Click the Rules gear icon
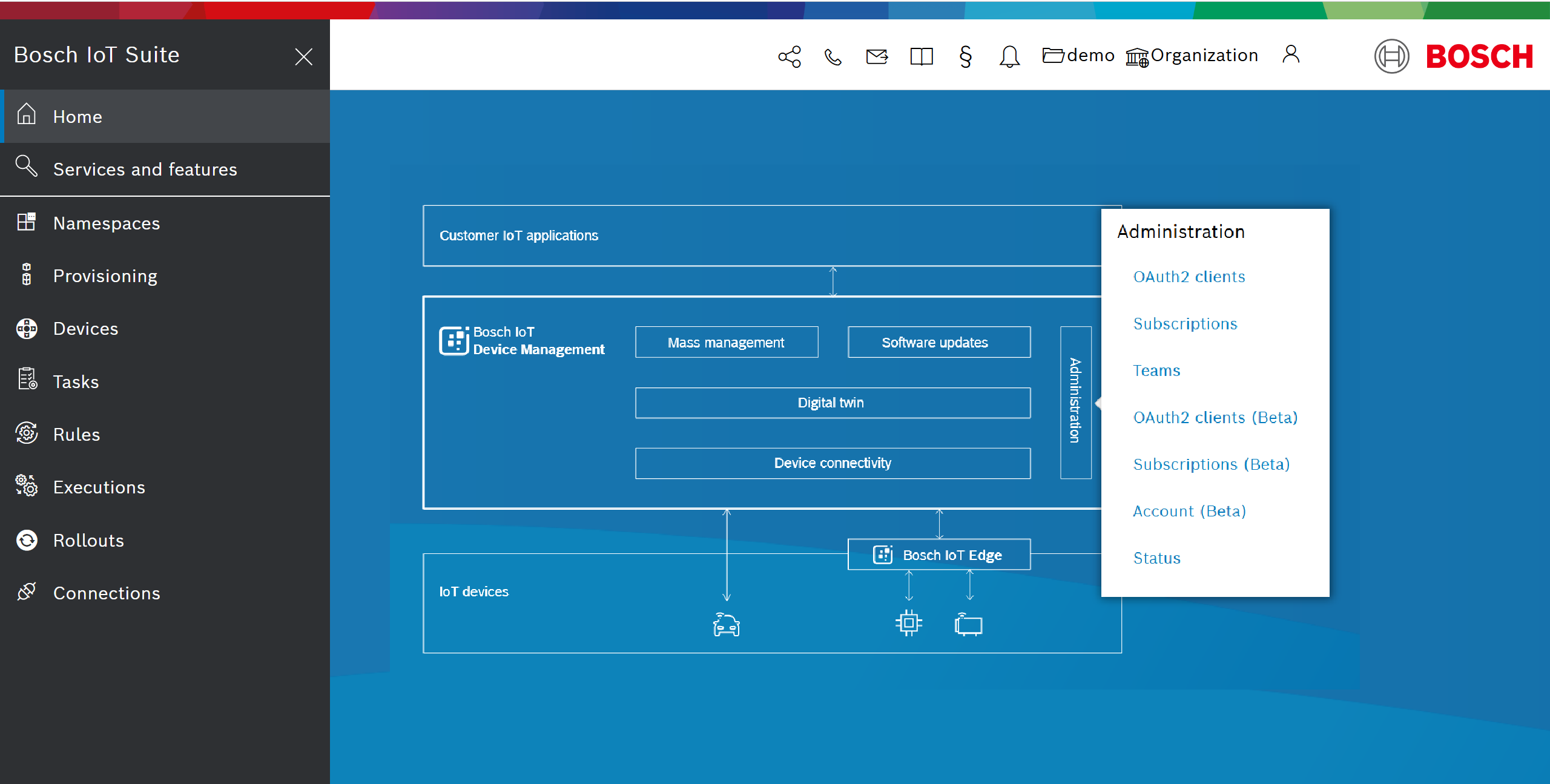This screenshot has height=784, width=1550. (26, 433)
